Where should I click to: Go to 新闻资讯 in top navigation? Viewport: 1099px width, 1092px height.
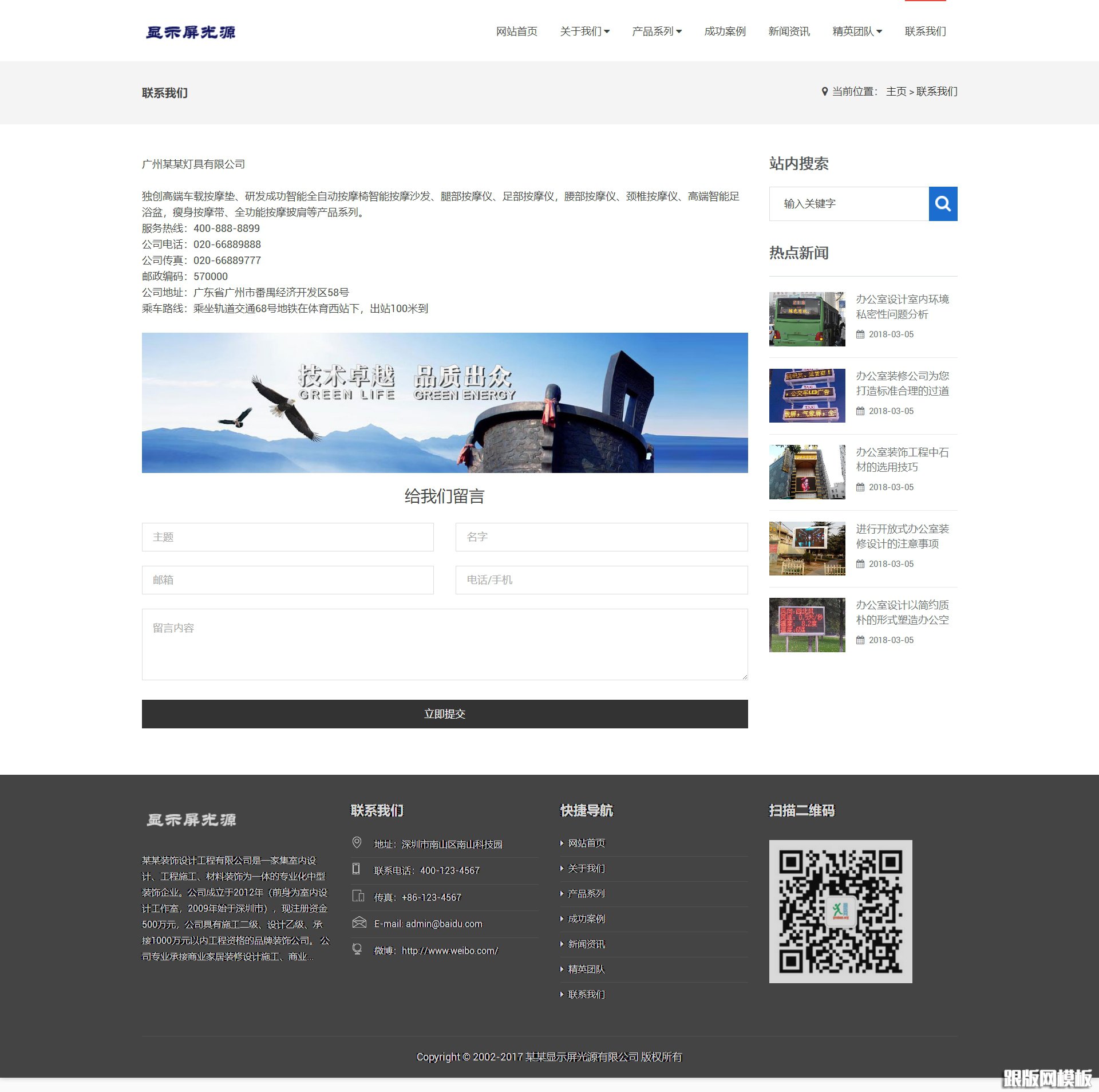click(x=789, y=31)
